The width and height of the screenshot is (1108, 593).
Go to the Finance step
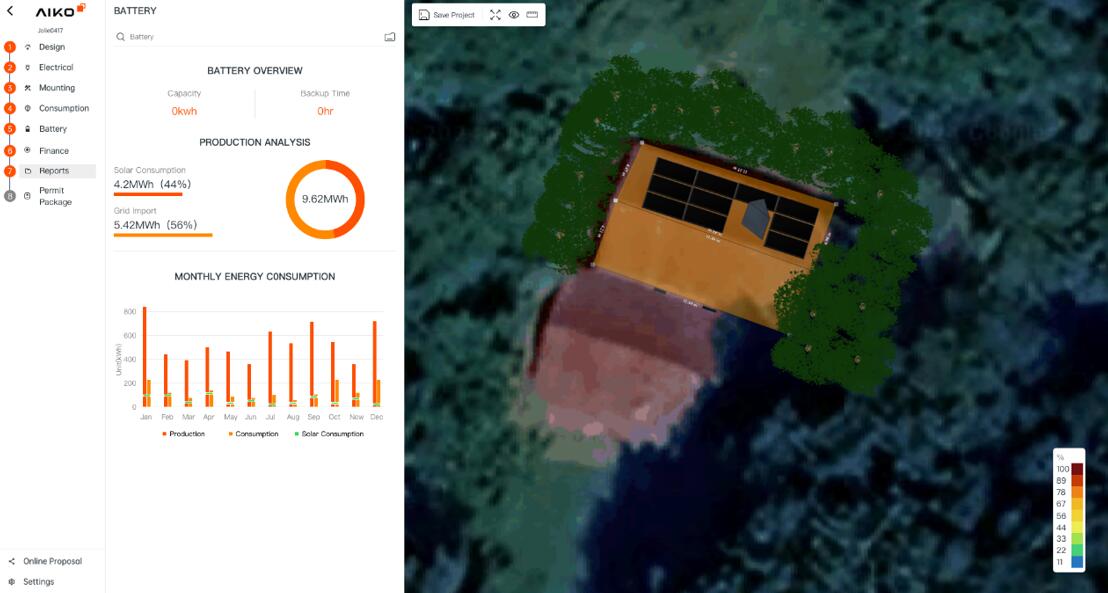click(x=54, y=151)
